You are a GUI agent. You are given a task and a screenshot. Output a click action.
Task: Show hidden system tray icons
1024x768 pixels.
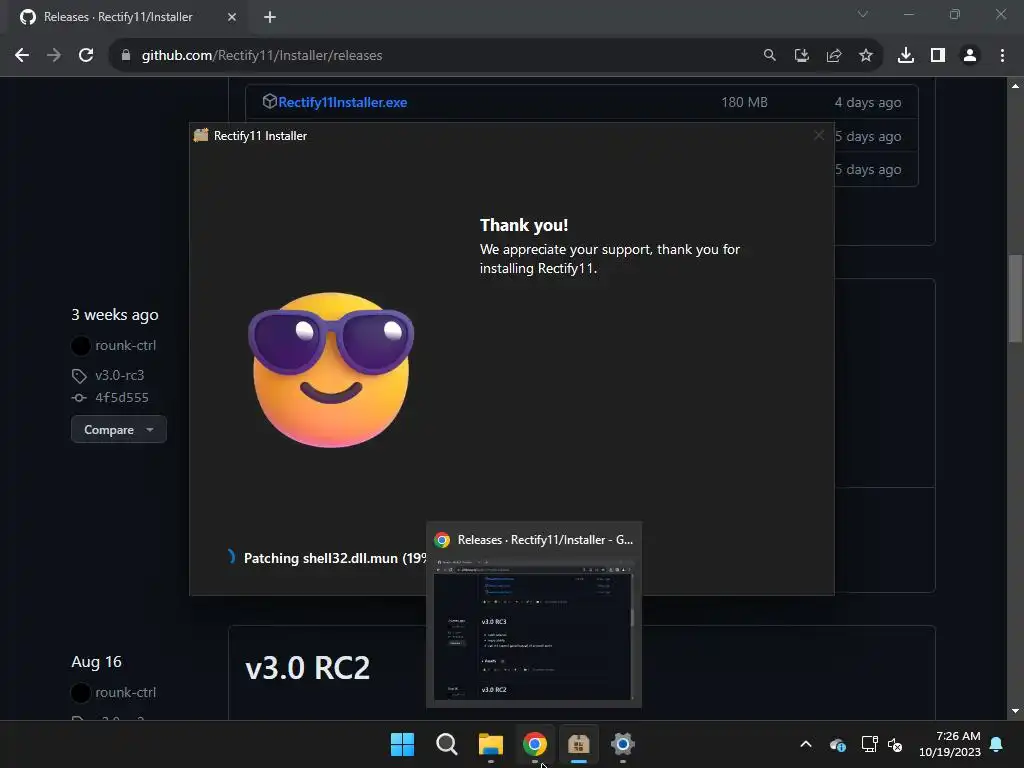click(x=806, y=744)
